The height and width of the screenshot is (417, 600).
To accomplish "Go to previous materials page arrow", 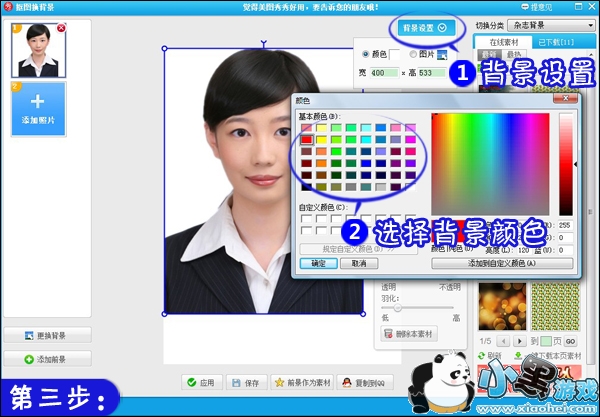I will coord(503,341).
